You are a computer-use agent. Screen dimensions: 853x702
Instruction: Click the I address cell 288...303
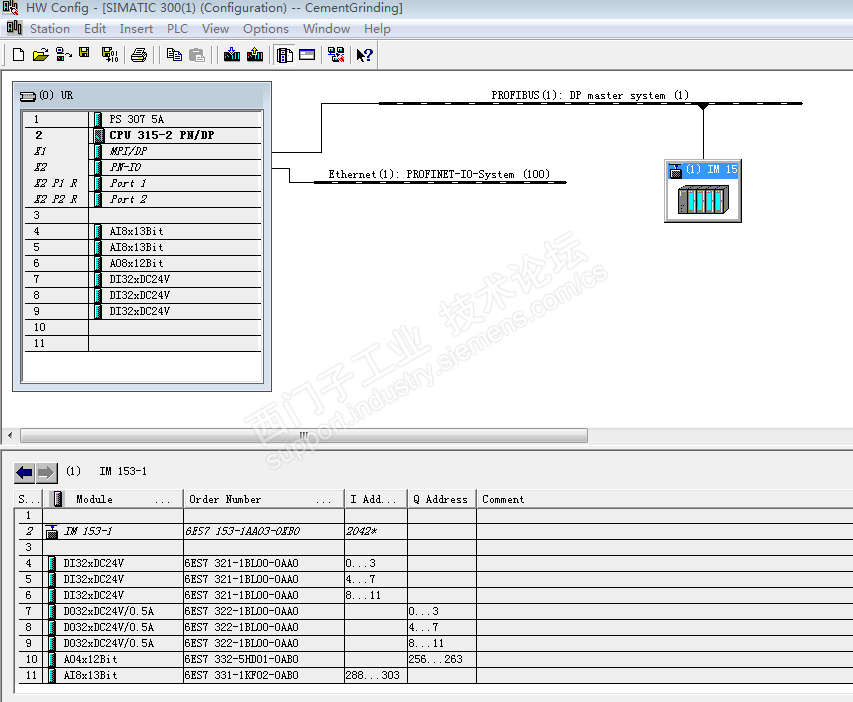pyautogui.click(x=376, y=675)
